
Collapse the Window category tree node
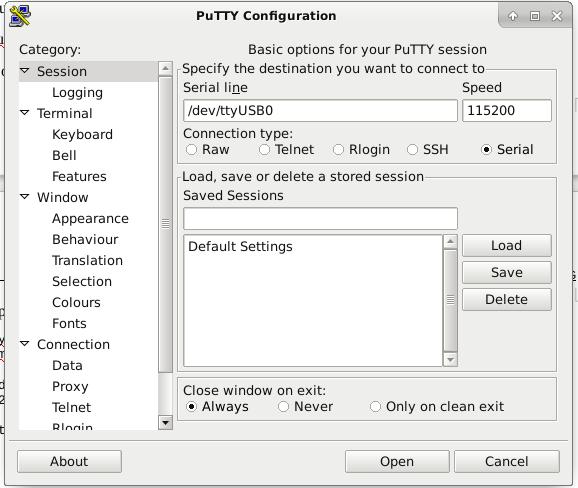click(25, 196)
